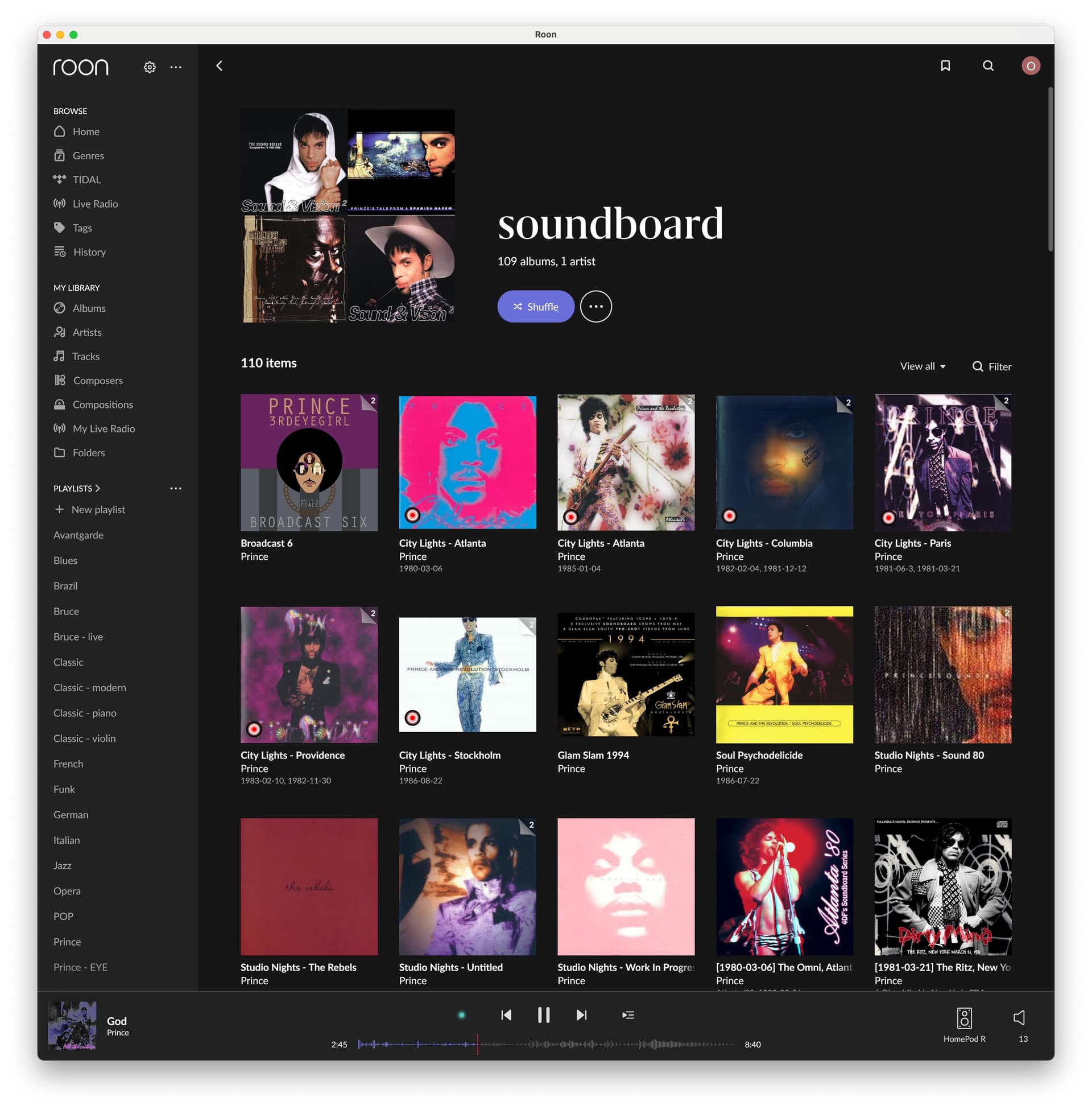Open playlists more options dots
Image resolution: width=1092 pixels, height=1110 pixels.
(x=176, y=488)
